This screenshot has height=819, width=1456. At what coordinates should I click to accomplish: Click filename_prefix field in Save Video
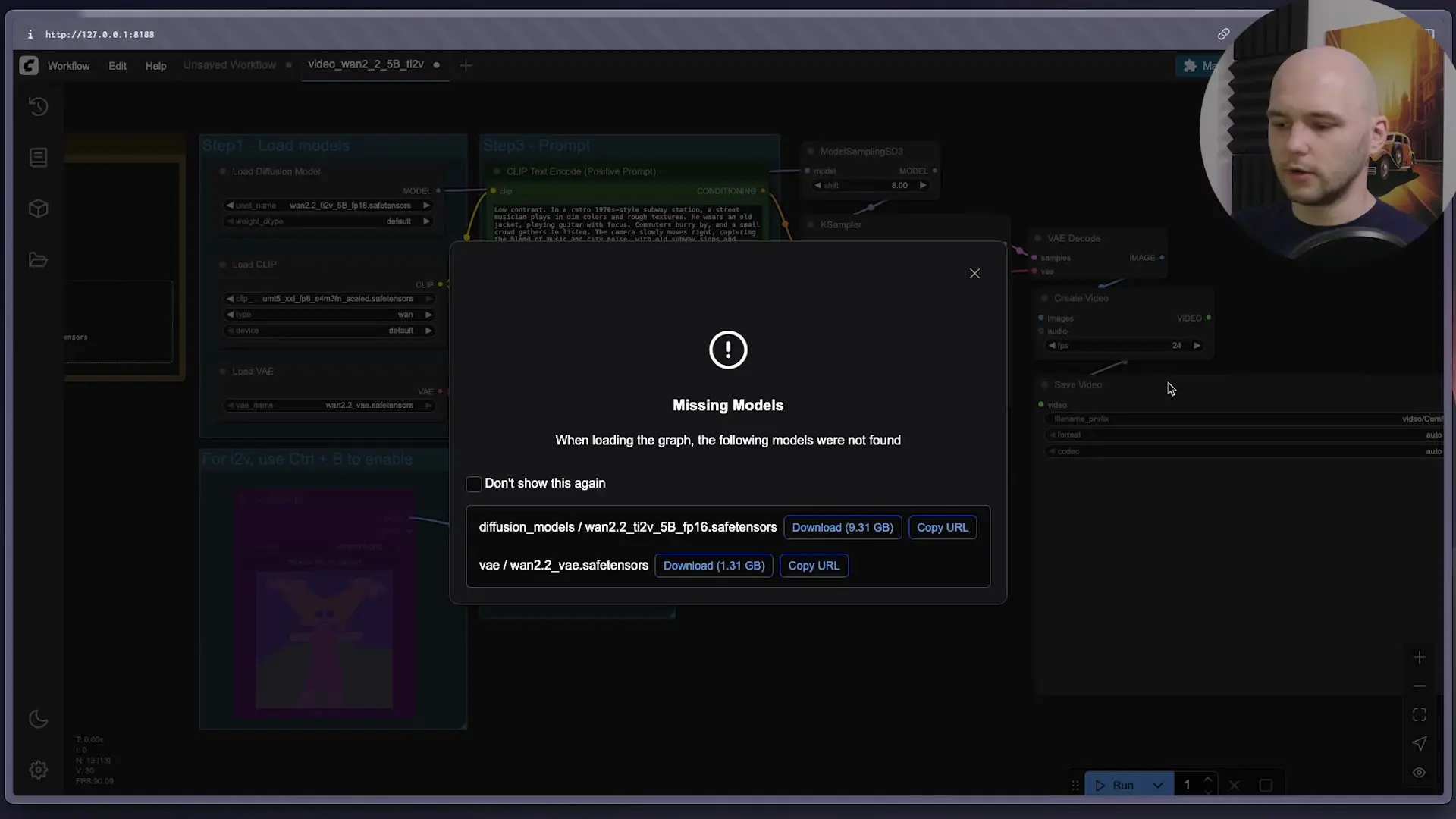[x=1244, y=419]
